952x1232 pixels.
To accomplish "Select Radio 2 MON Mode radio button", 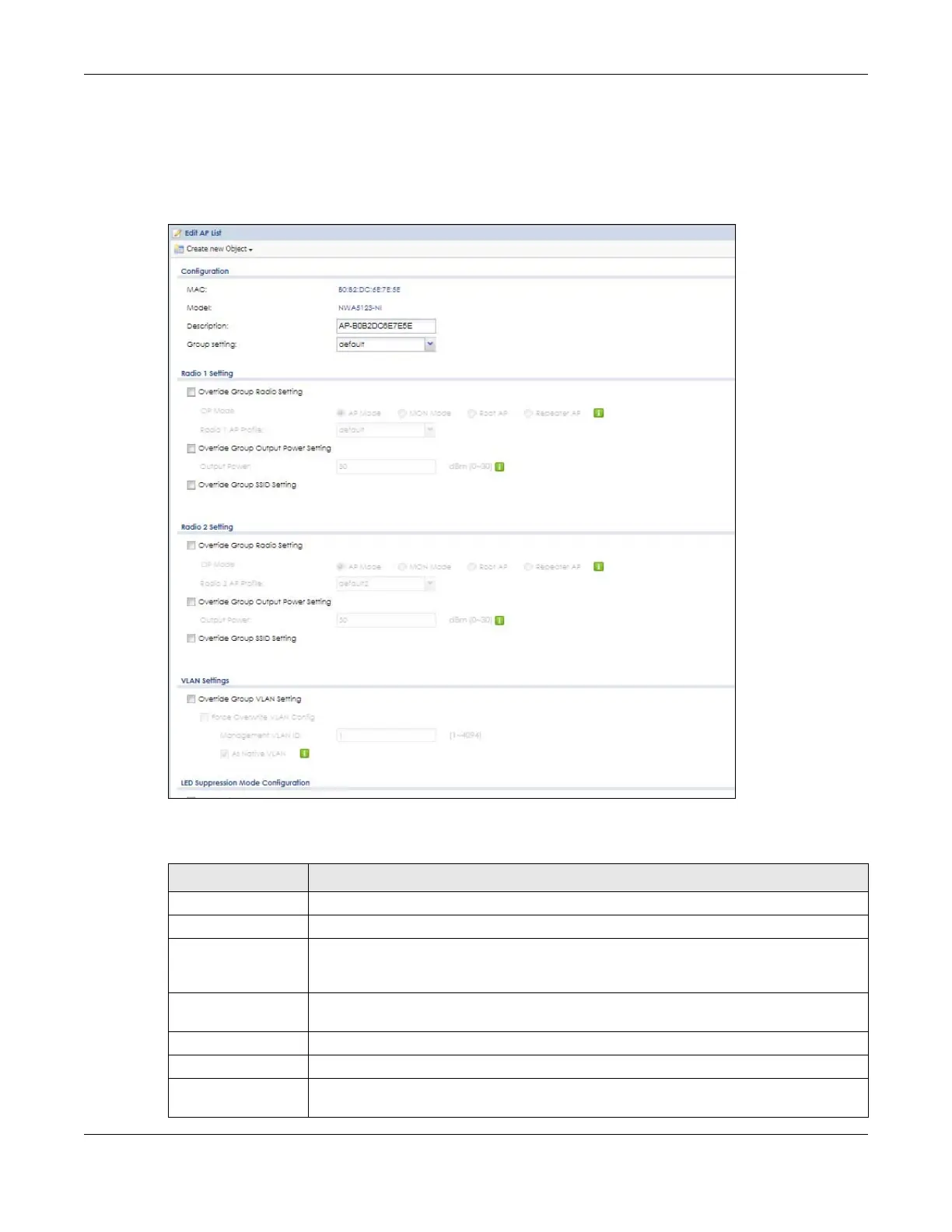I will pyautogui.click(x=402, y=566).
